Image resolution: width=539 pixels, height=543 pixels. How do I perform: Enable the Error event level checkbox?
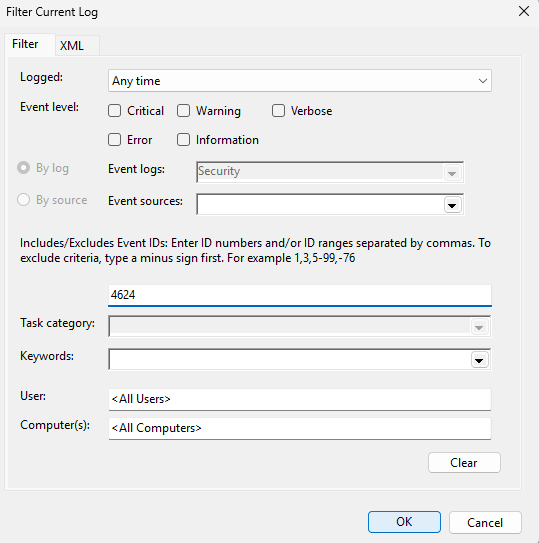click(x=114, y=140)
